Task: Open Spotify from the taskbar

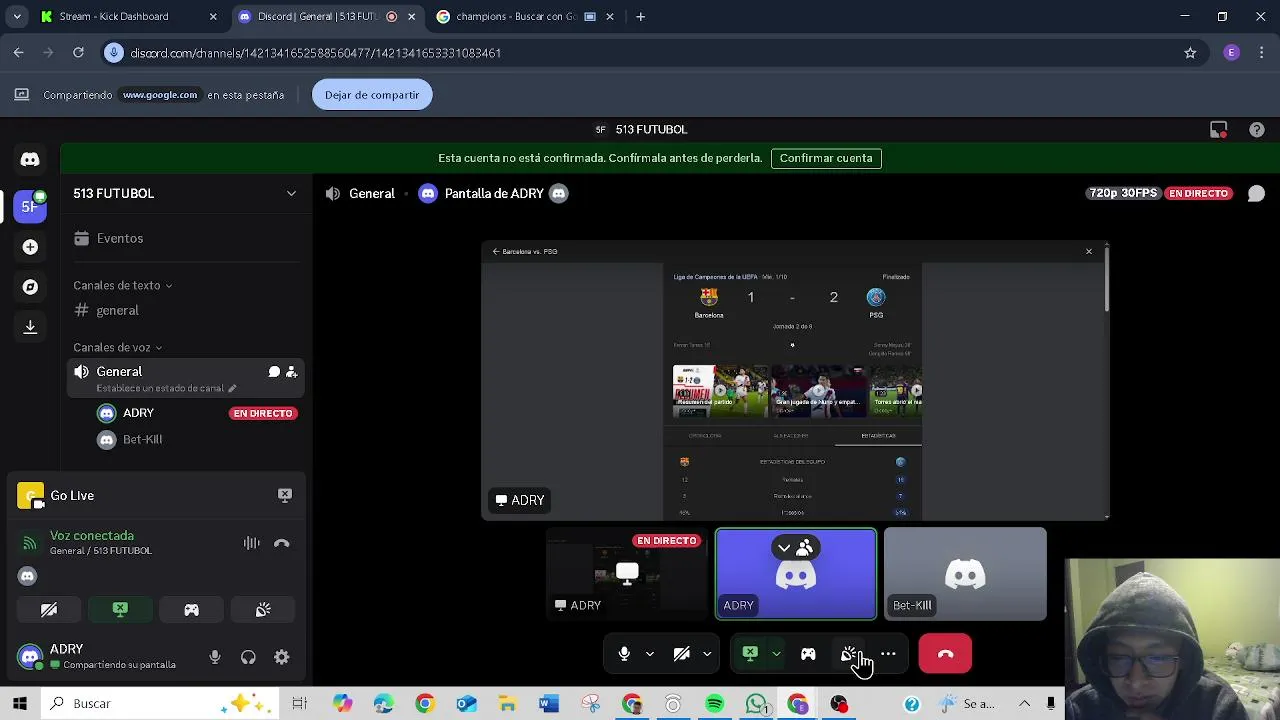Action: [714, 704]
